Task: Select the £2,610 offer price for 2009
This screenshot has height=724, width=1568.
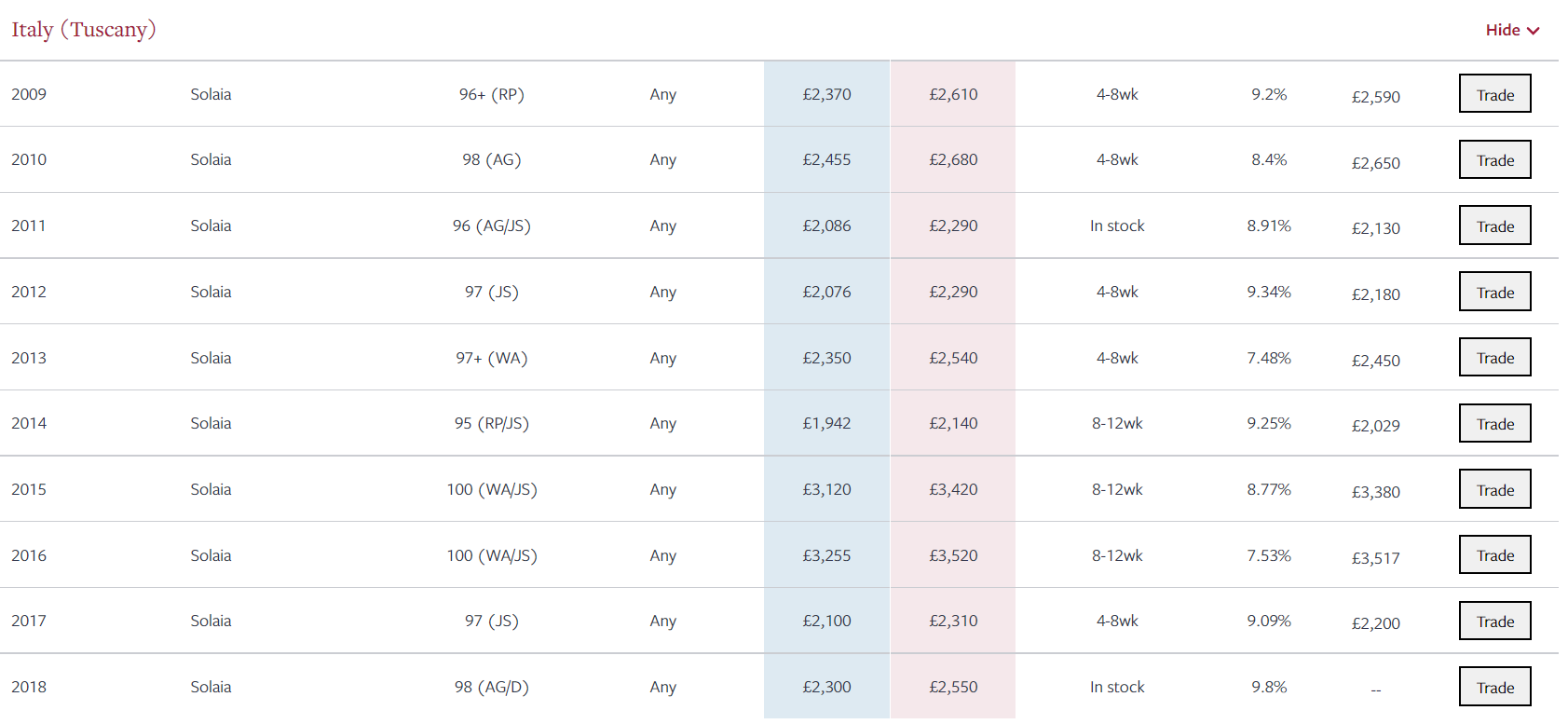Action: pyautogui.click(x=953, y=94)
